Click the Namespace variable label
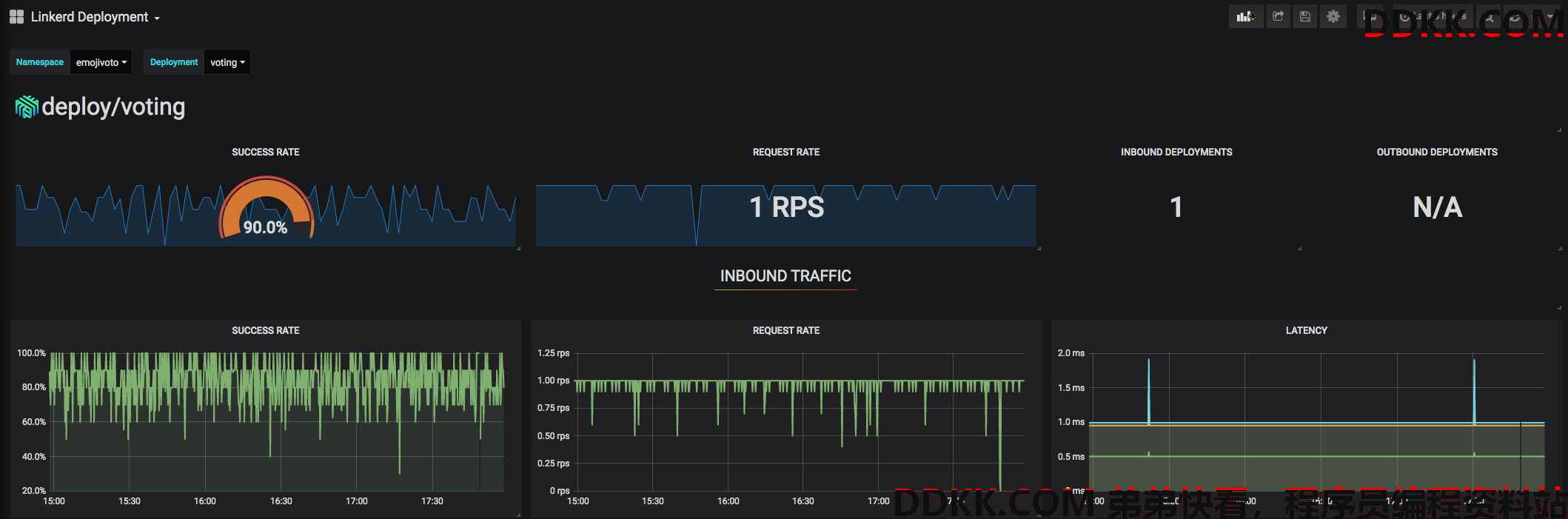Screen dimensions: 1568x519 point(40,62)
